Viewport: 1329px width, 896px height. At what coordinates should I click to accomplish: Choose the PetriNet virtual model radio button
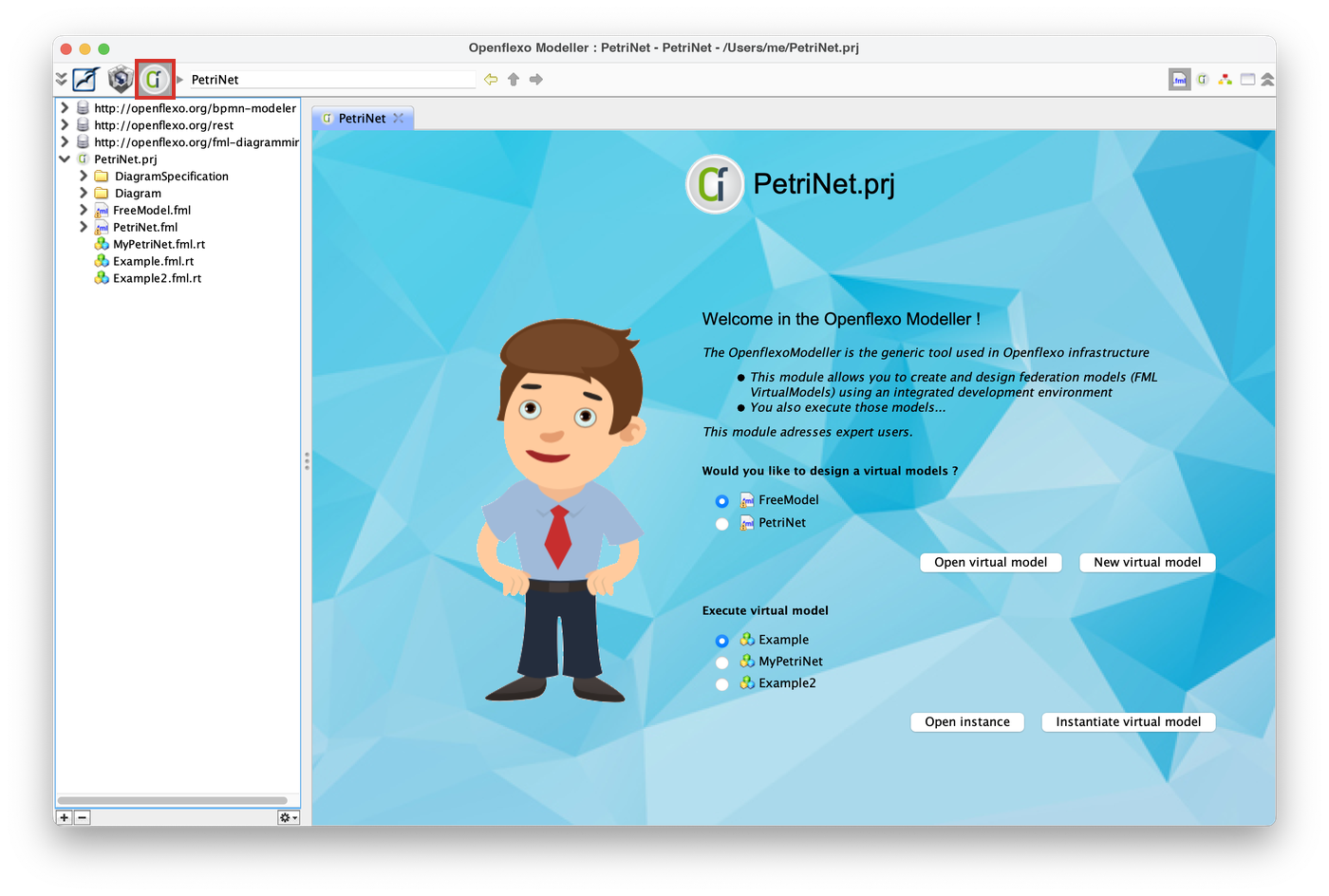(x=722, y=524)
